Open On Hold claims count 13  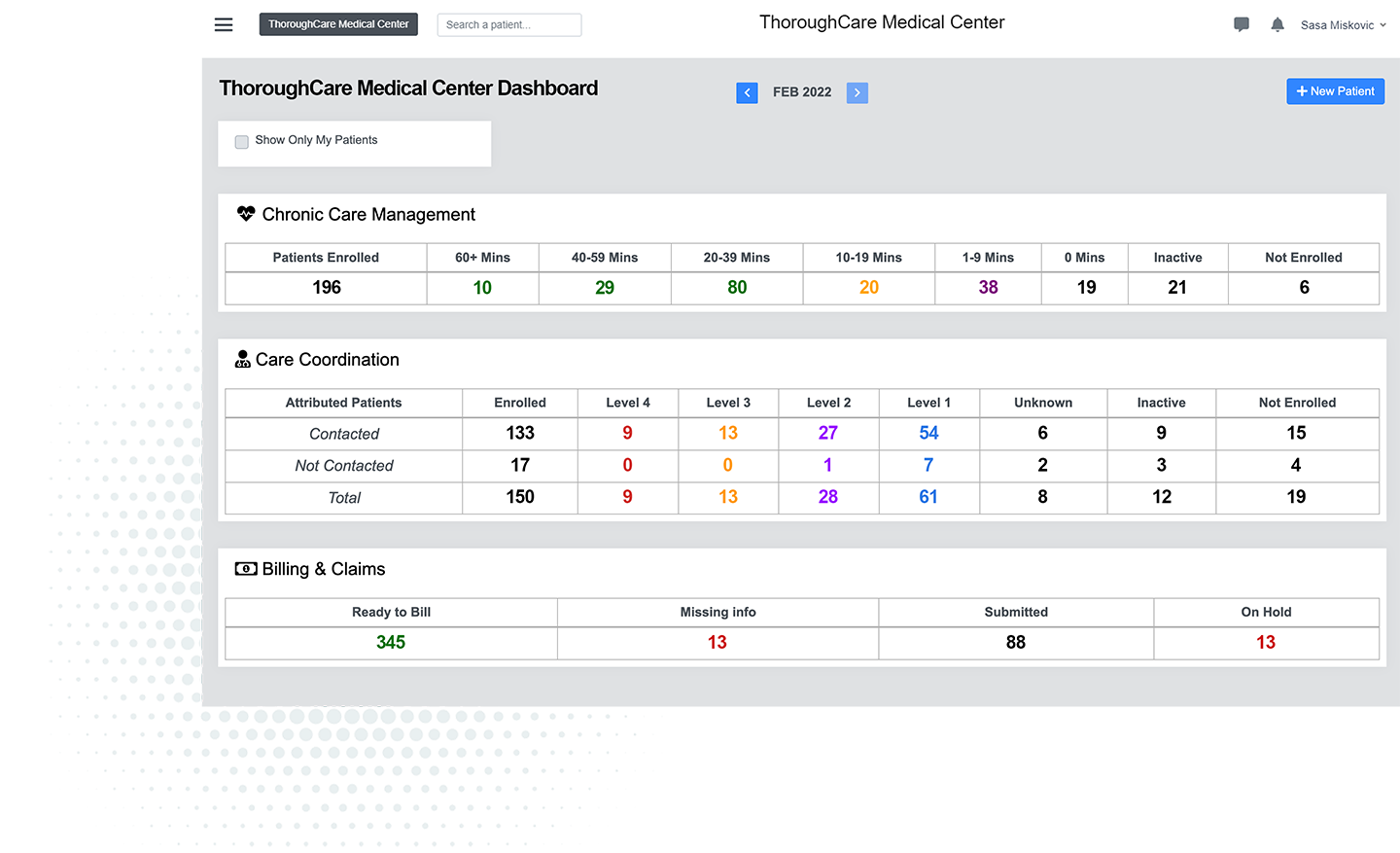coord(1266,643)
